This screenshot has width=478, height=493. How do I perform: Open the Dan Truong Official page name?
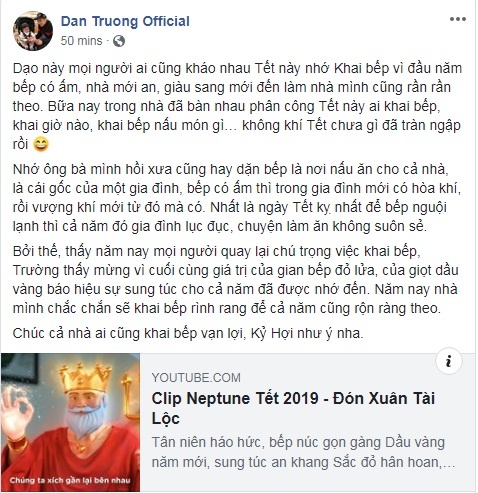click(x=125, y=21)
